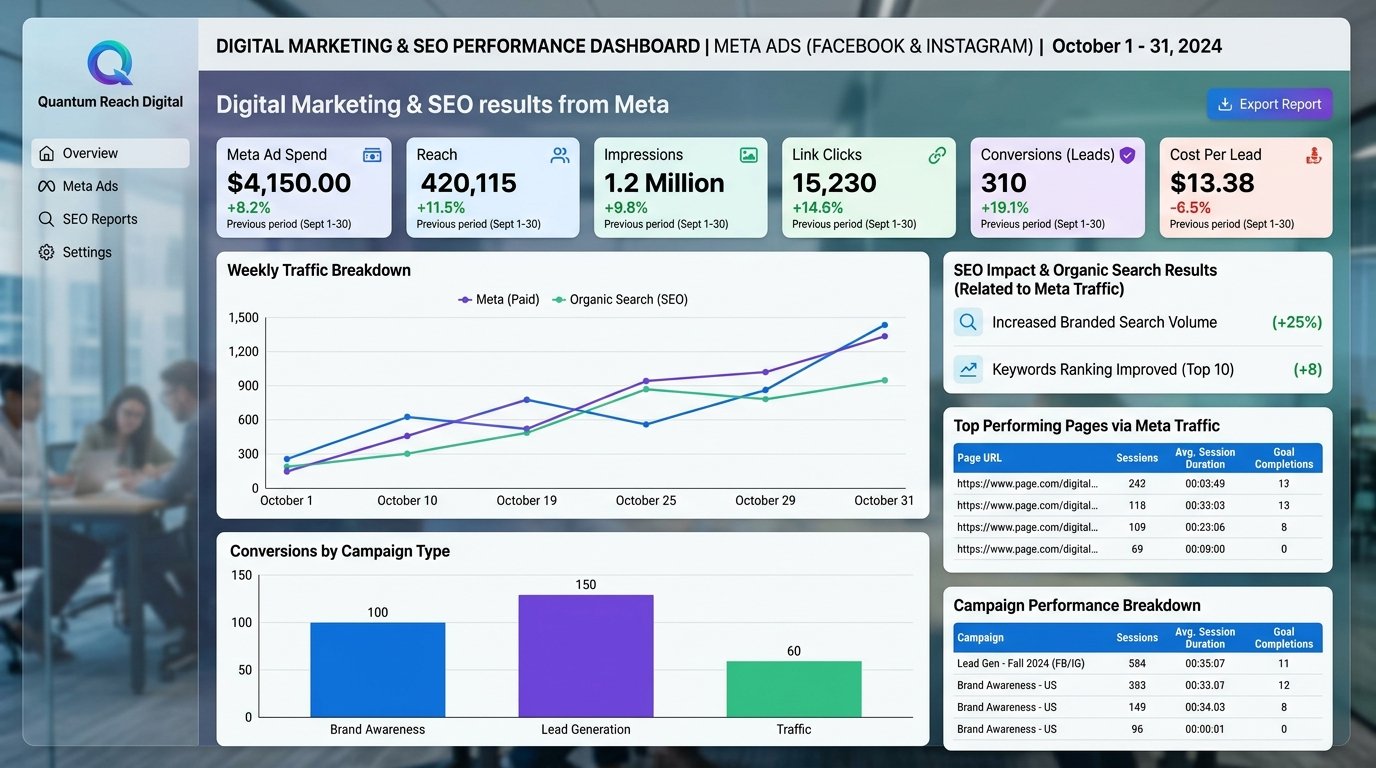Click the SEO Reports magnifier icon
Viewport: 1376px width, 768px height.
(46, 219)
